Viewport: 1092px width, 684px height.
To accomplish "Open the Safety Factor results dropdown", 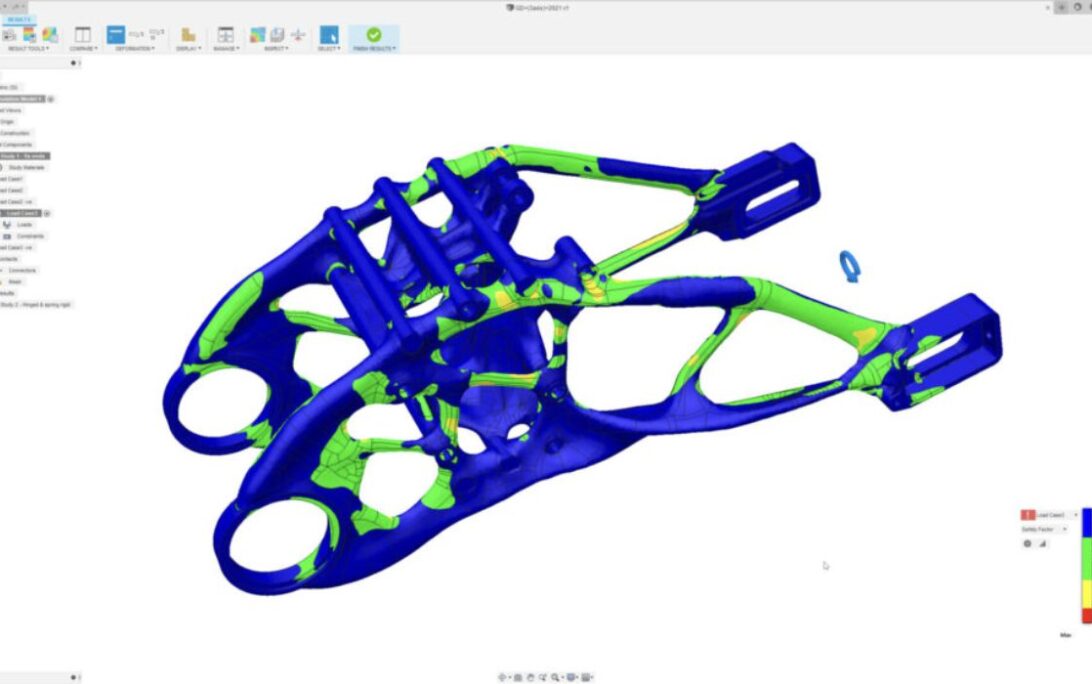I will coord(1065,528).
